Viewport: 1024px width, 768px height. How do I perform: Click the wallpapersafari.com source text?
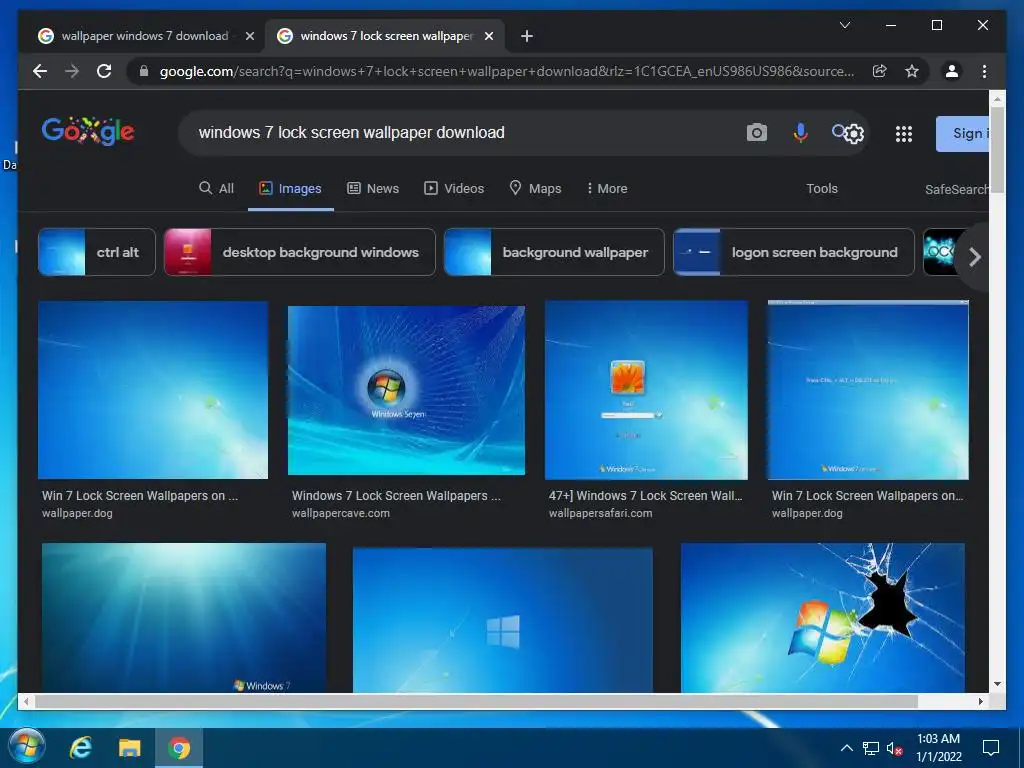tap(600, 513)
